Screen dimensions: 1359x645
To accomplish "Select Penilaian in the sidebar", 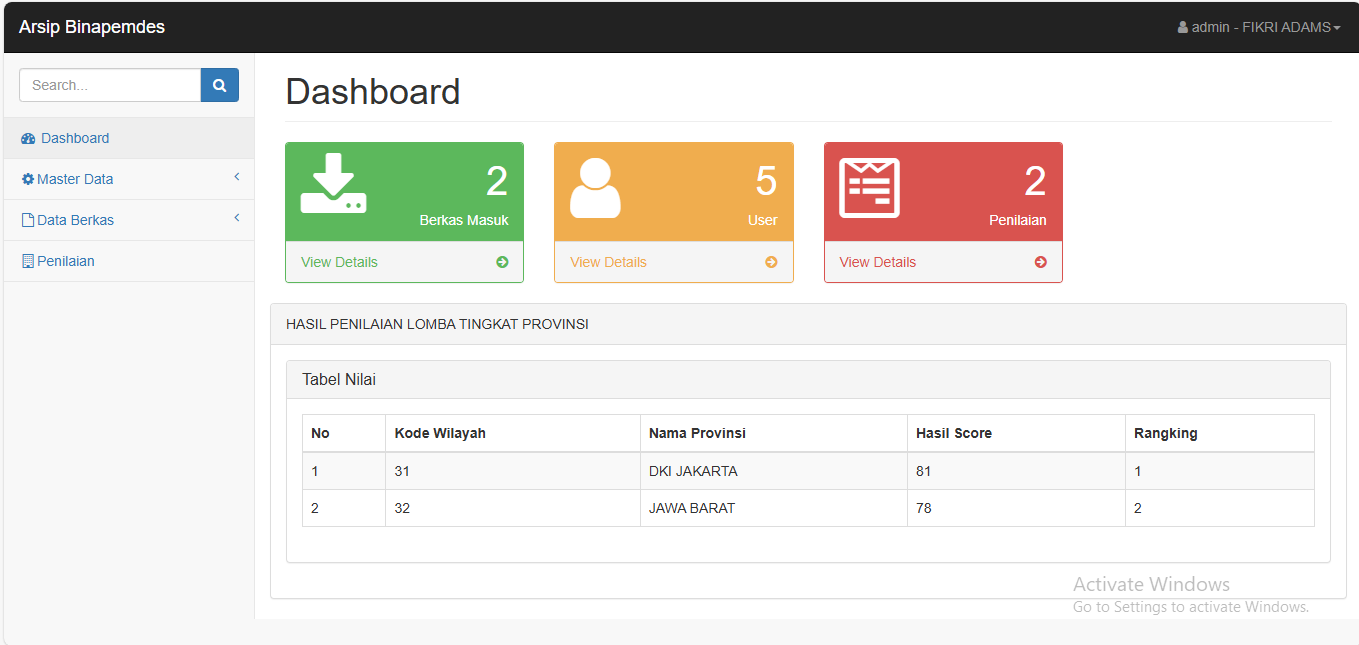I will (x=65, y=260).
